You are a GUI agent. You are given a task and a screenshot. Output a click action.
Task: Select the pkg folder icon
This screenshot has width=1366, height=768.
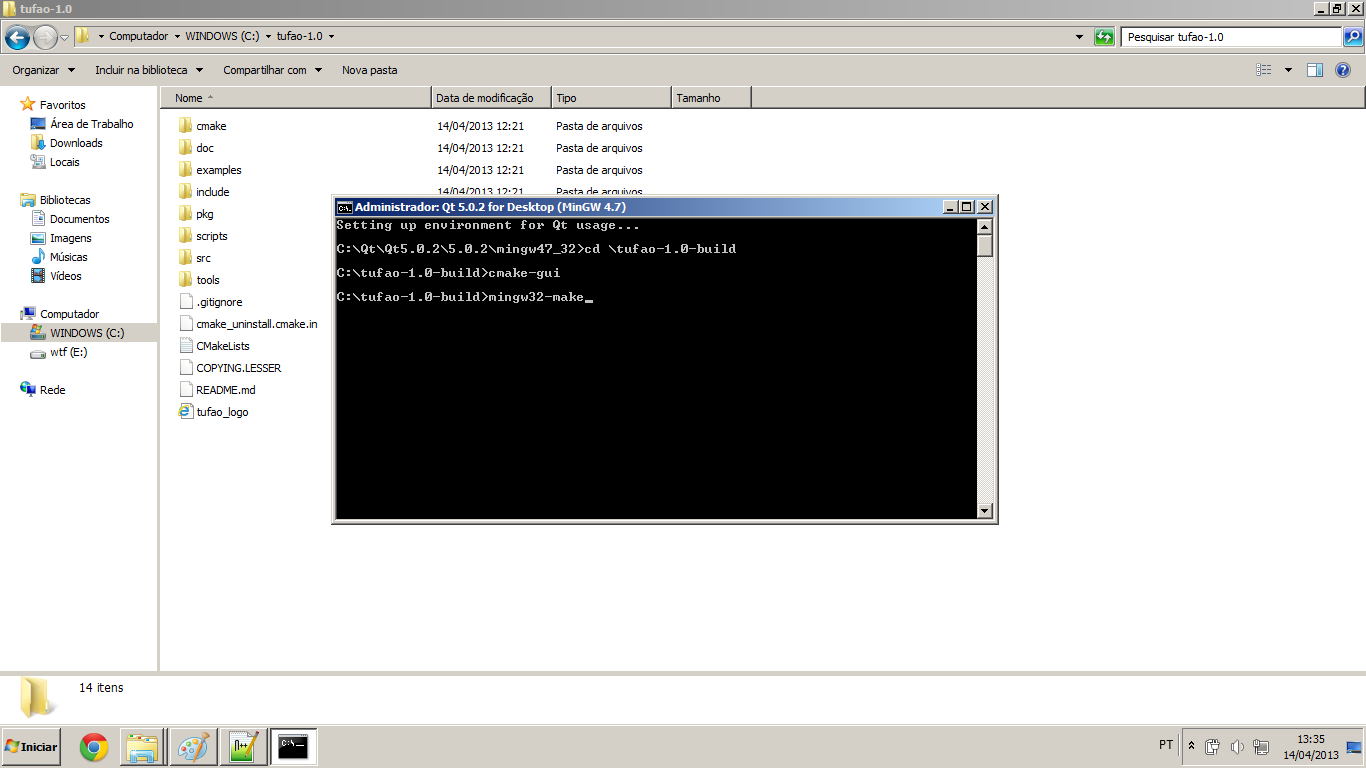185,214
